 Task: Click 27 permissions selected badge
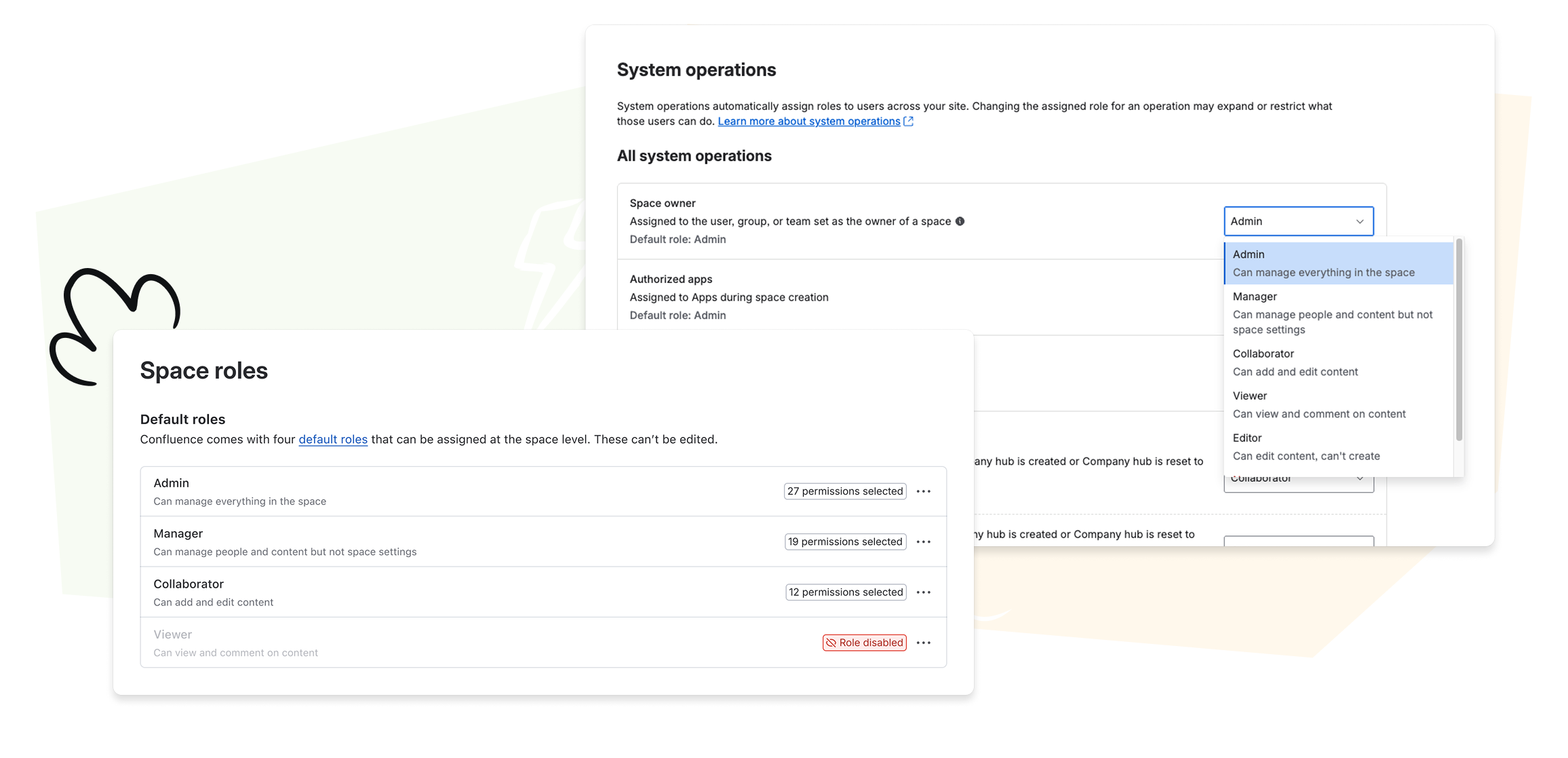pyautogui.click(x=845, y=491)
